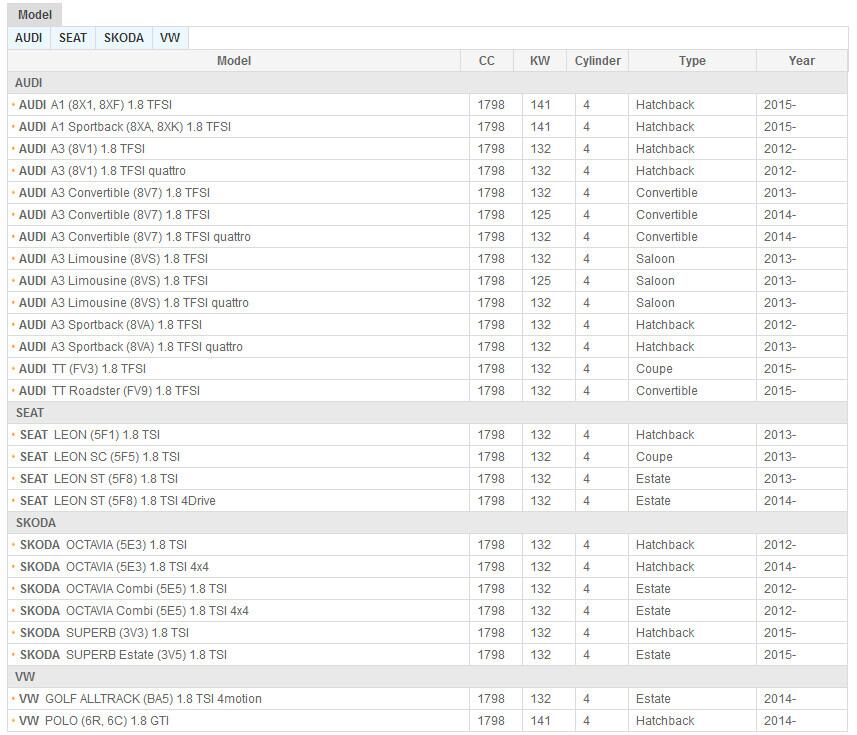Switch to the SEAT brand tab
The width and height of the screenshot is (857, 735).
point(73,38)
